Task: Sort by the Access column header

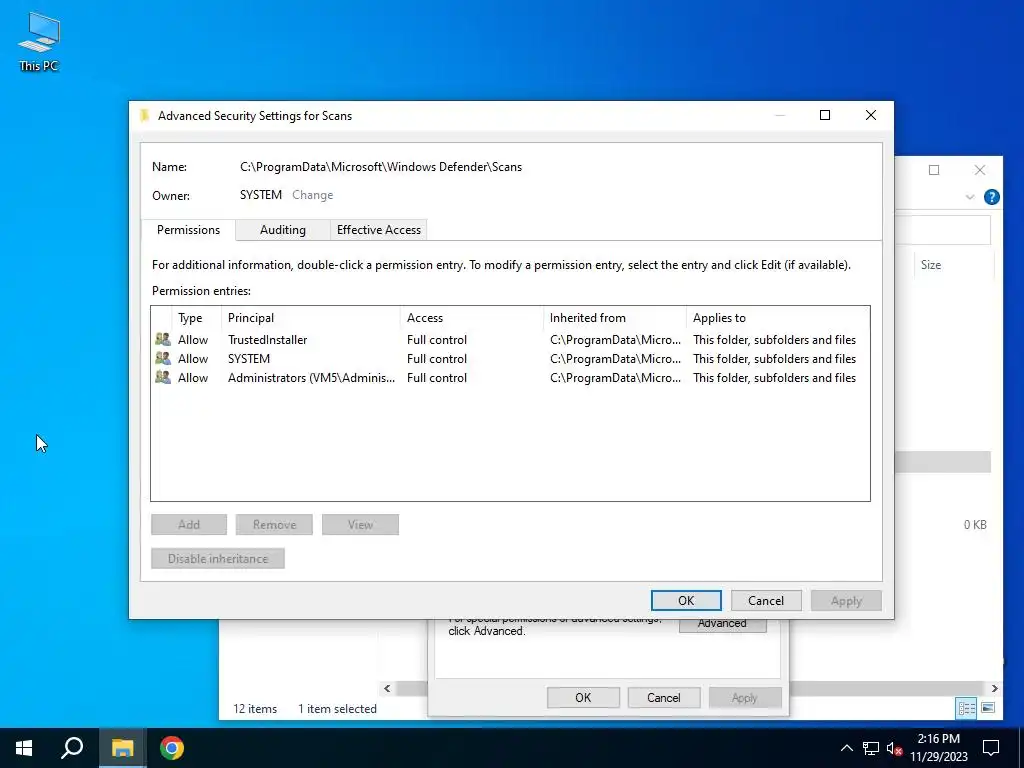Action: pyautogui.click(x=472, y=318)
